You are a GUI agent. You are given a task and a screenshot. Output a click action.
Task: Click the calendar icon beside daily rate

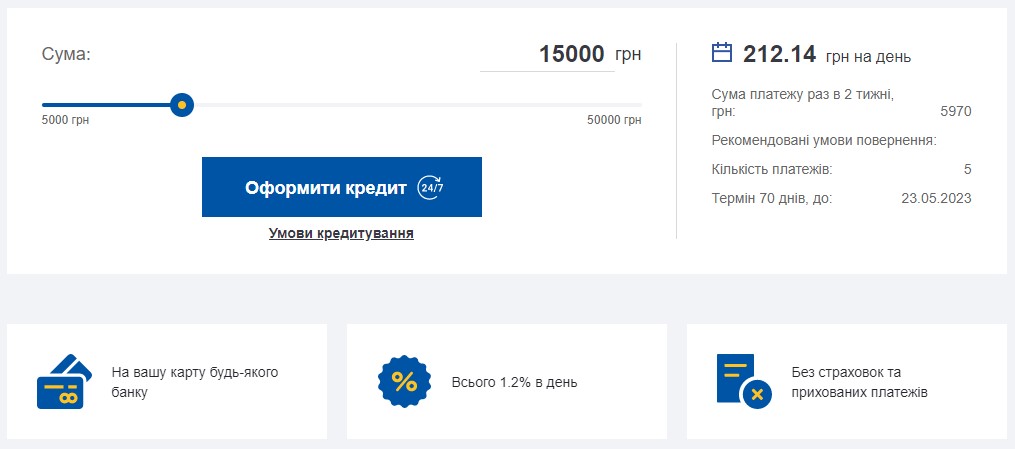click(x=722, y=52)
